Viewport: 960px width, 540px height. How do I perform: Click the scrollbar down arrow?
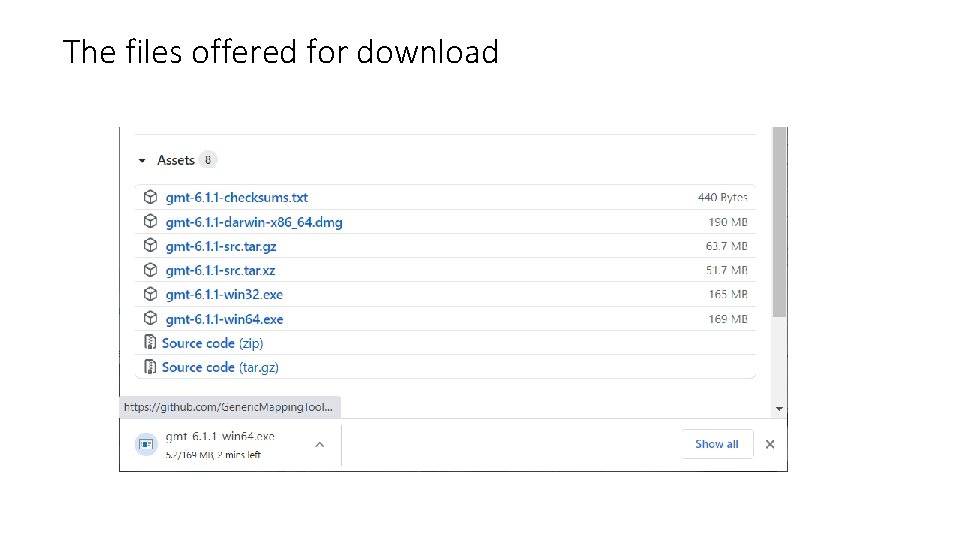click(x=780, y=408)
